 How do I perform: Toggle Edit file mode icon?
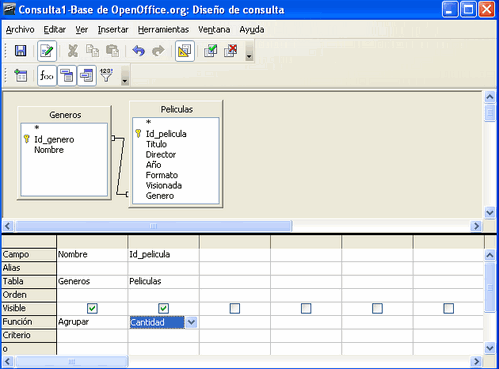47,51
